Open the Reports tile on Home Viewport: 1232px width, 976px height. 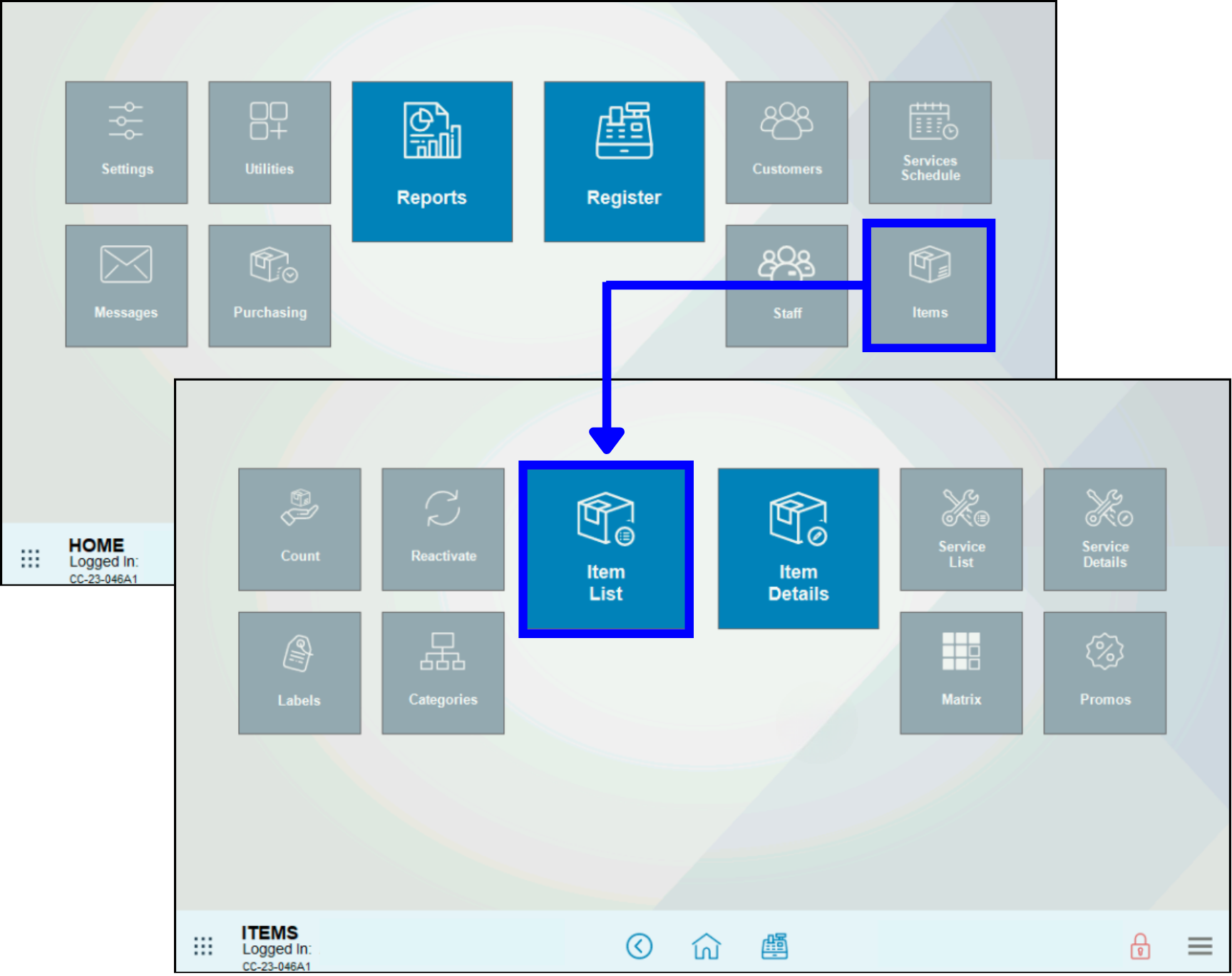(431, 161)
